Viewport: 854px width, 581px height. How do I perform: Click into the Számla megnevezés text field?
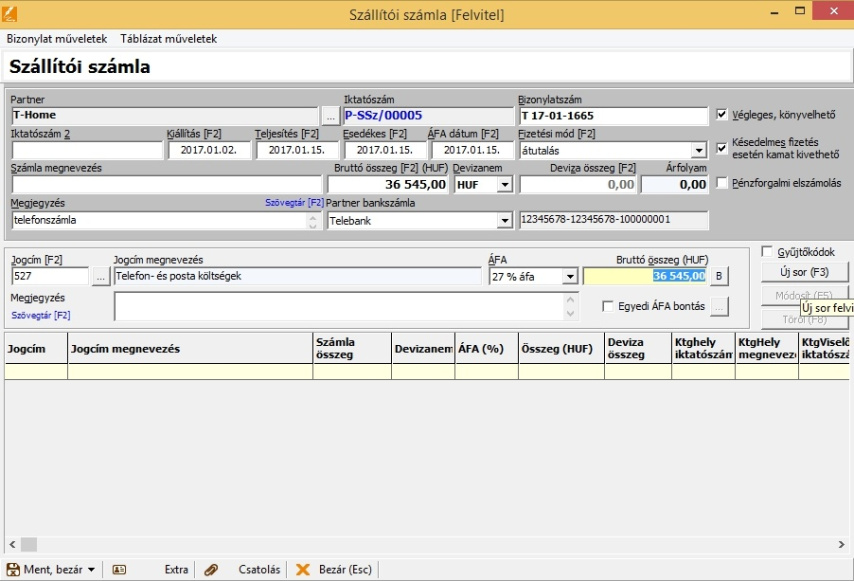click(x=166, y=185)
